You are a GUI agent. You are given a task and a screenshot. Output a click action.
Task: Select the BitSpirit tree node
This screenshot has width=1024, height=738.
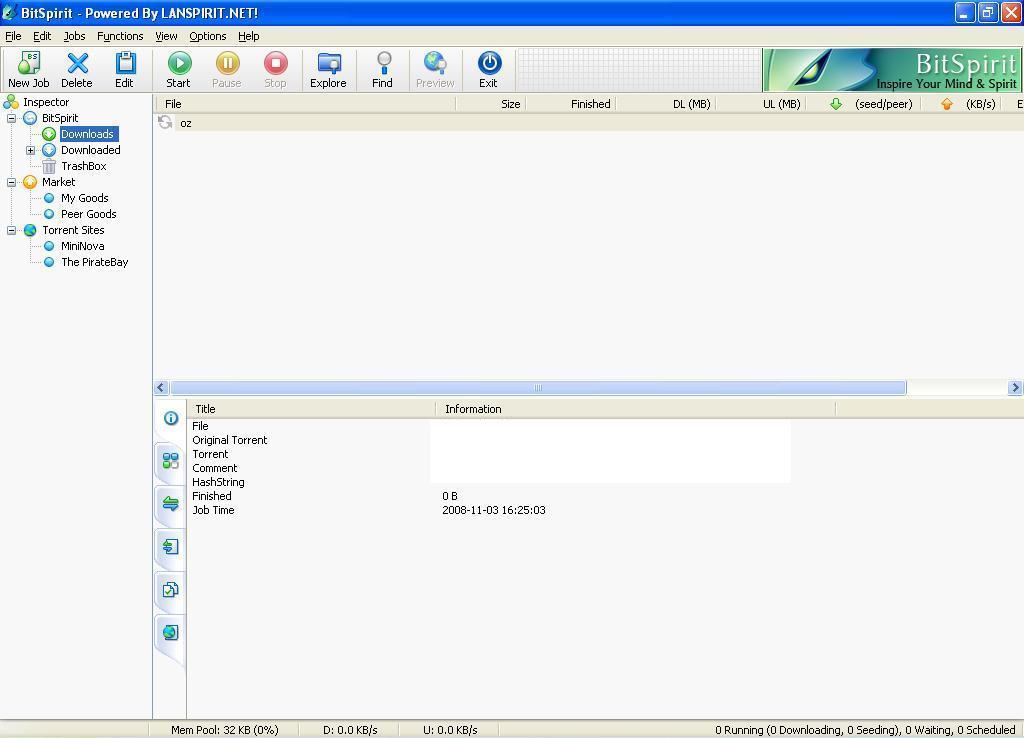tap(60, 118)
